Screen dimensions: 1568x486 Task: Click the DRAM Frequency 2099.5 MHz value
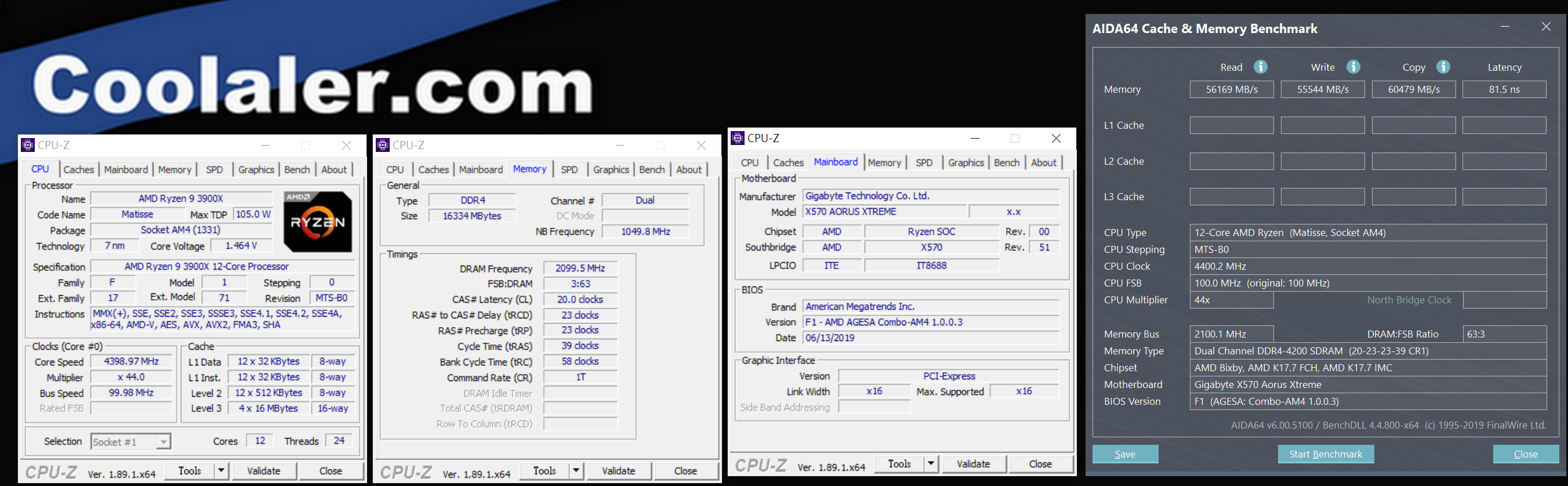point(580,268)
